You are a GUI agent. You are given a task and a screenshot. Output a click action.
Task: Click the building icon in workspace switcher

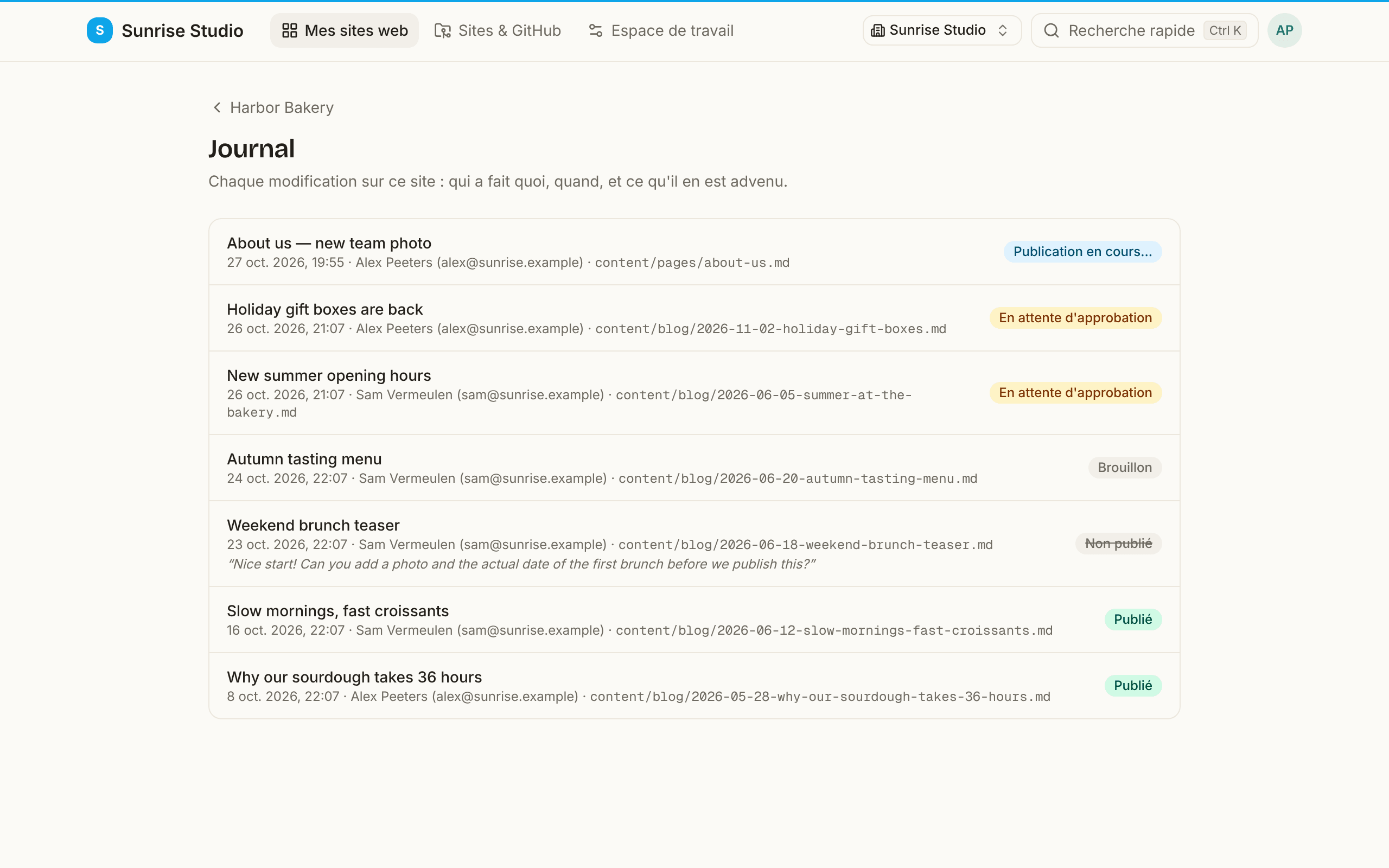coord(877,30)
